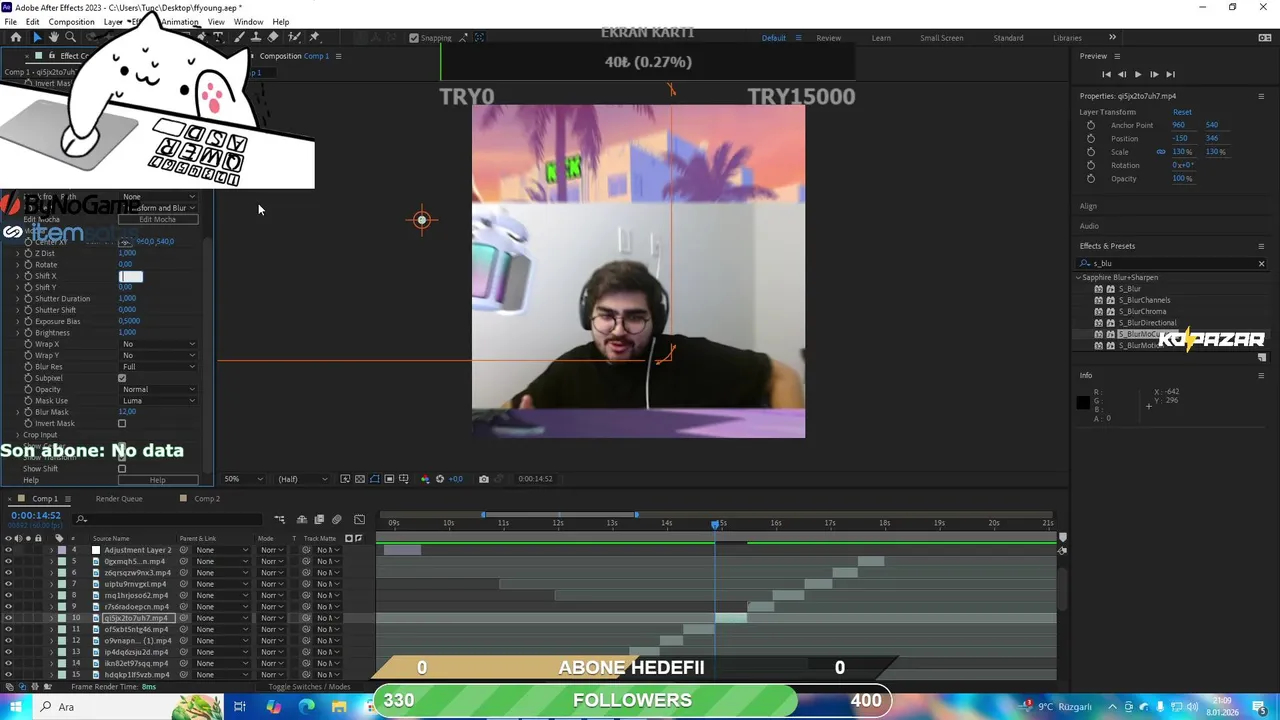Screen dimensions: 1280x720
Task: Toggle transparency grid in viewer
Action: pyautogui.click(x=360, y=479)
